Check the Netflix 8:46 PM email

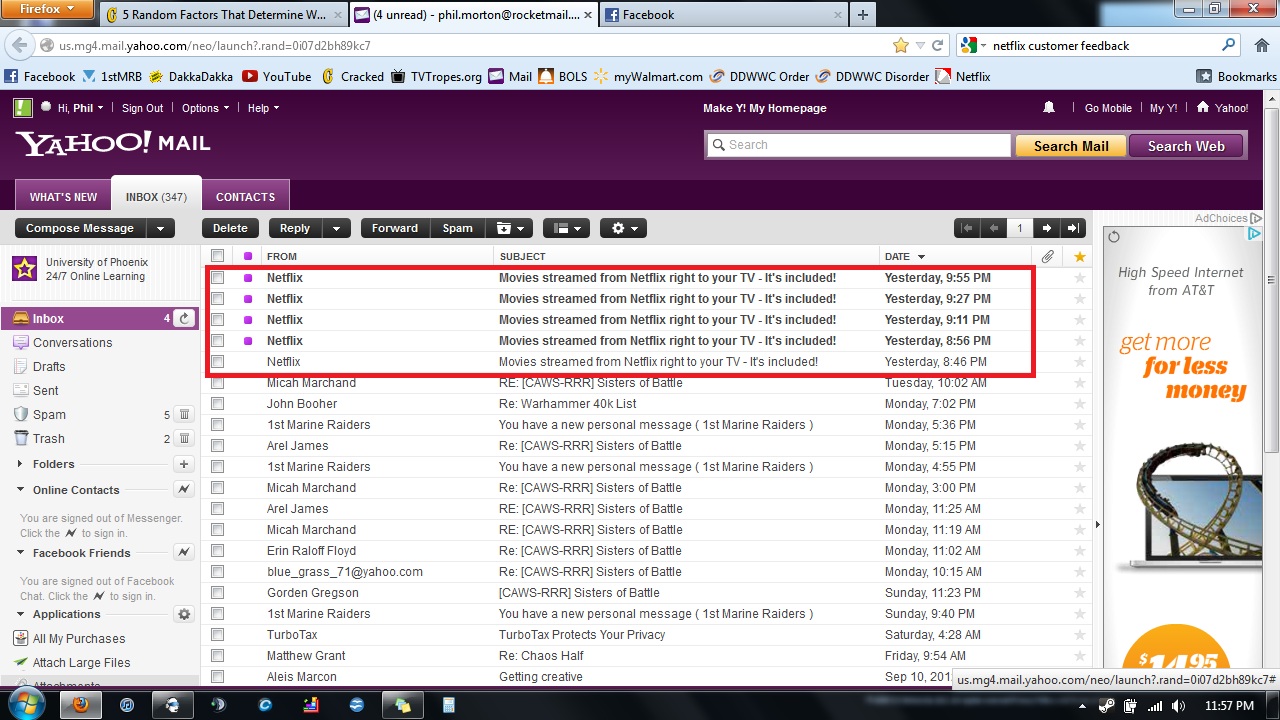[218, 362]
